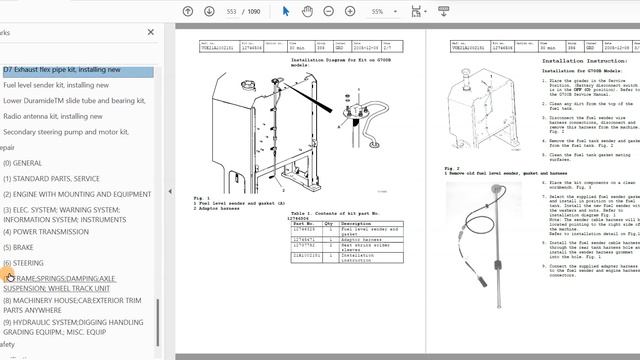Open 'Radio antenna kit, installing new' bookmark
Image resolution: width=640 pixels, height=360 pixels.
point(53,116)
